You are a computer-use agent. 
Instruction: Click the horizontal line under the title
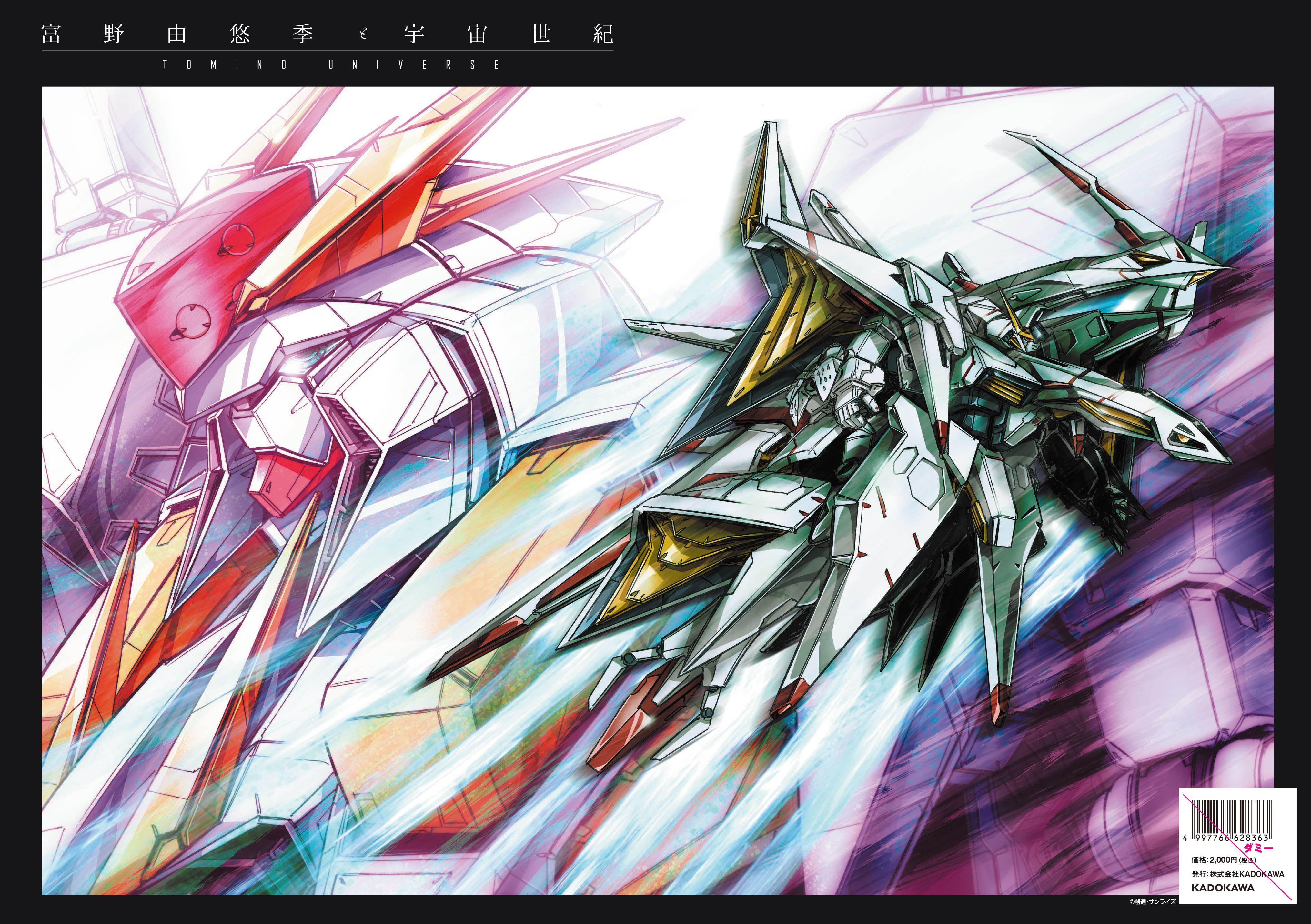coord(327,50)
